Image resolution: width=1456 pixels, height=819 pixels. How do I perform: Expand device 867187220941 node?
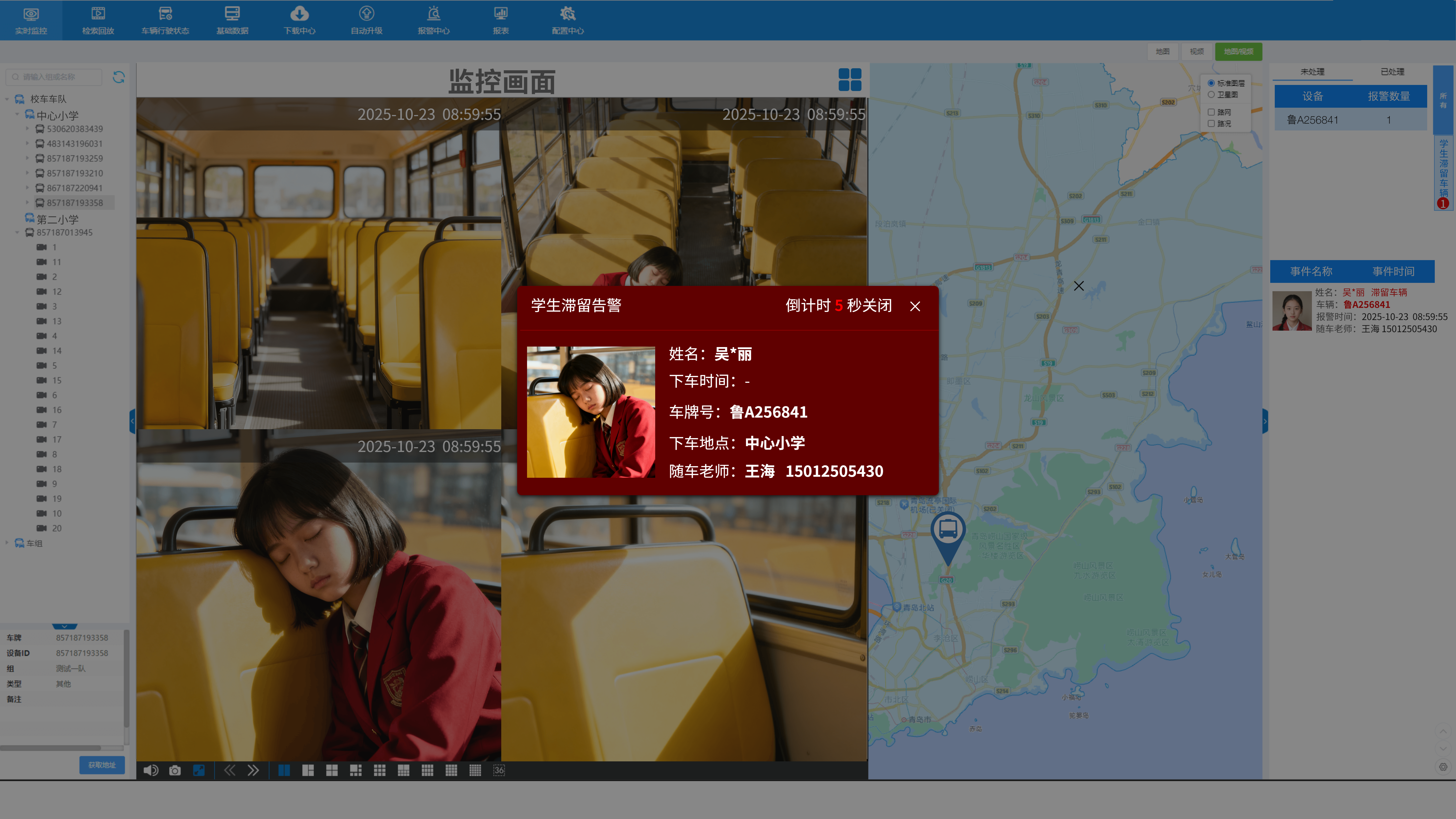(x=27, y=188)
